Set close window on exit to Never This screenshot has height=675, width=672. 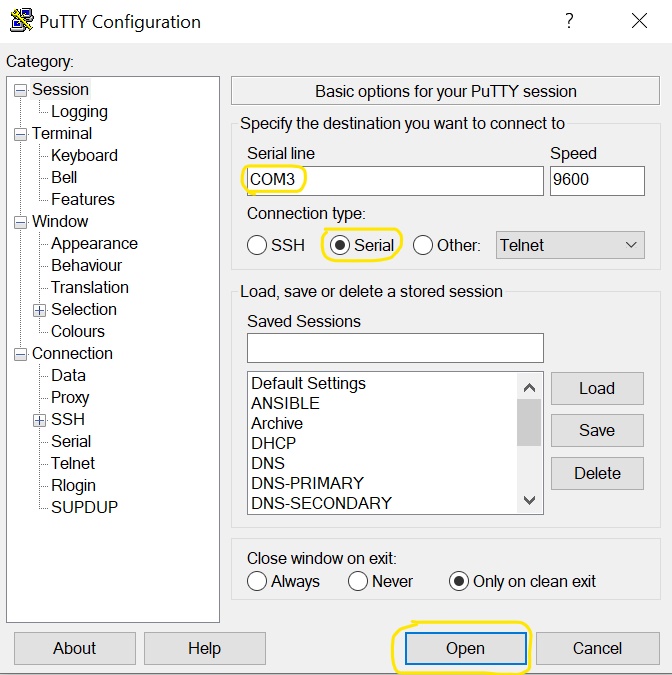(358, 581)
